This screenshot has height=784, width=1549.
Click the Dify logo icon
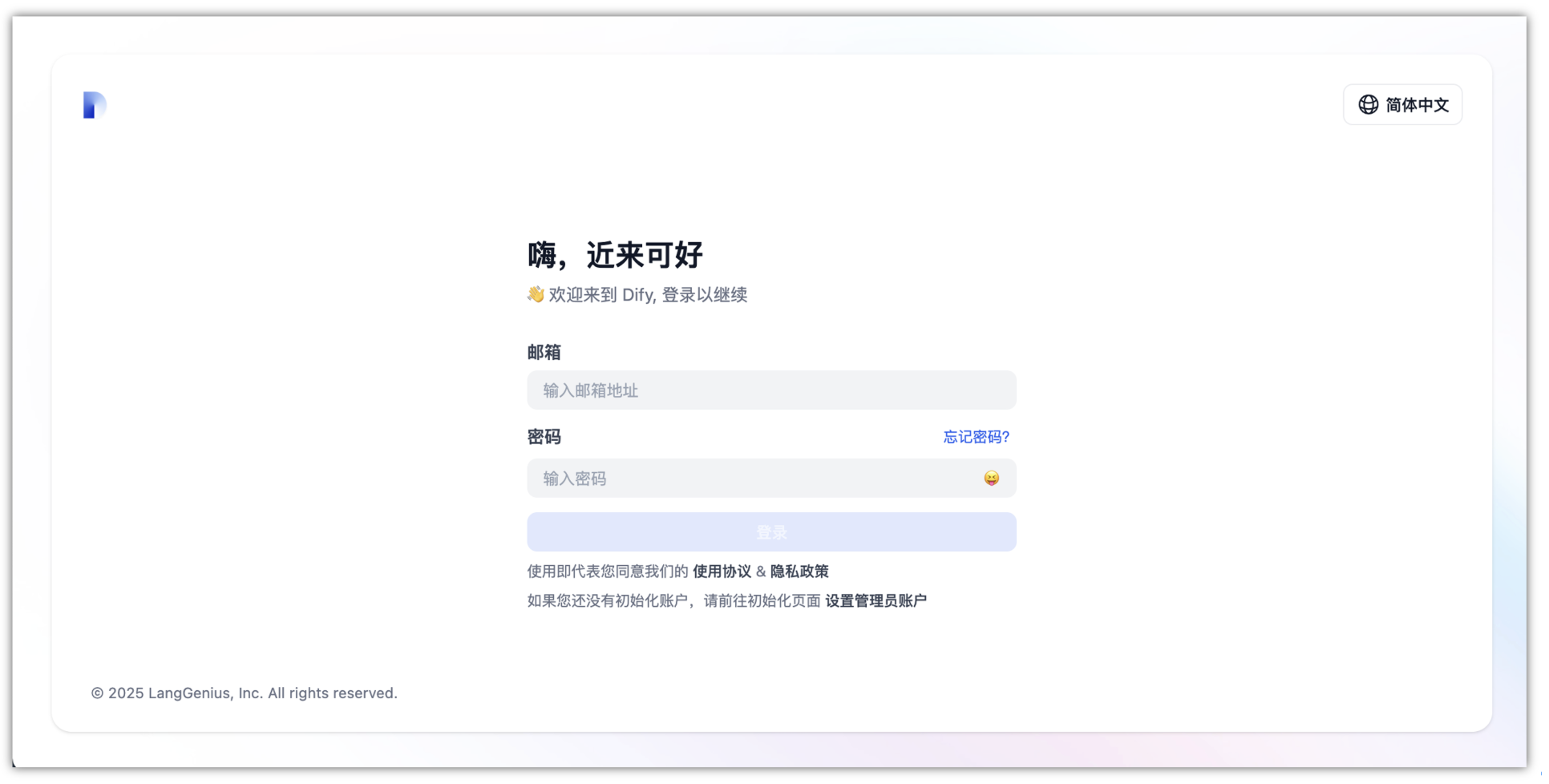95,105
